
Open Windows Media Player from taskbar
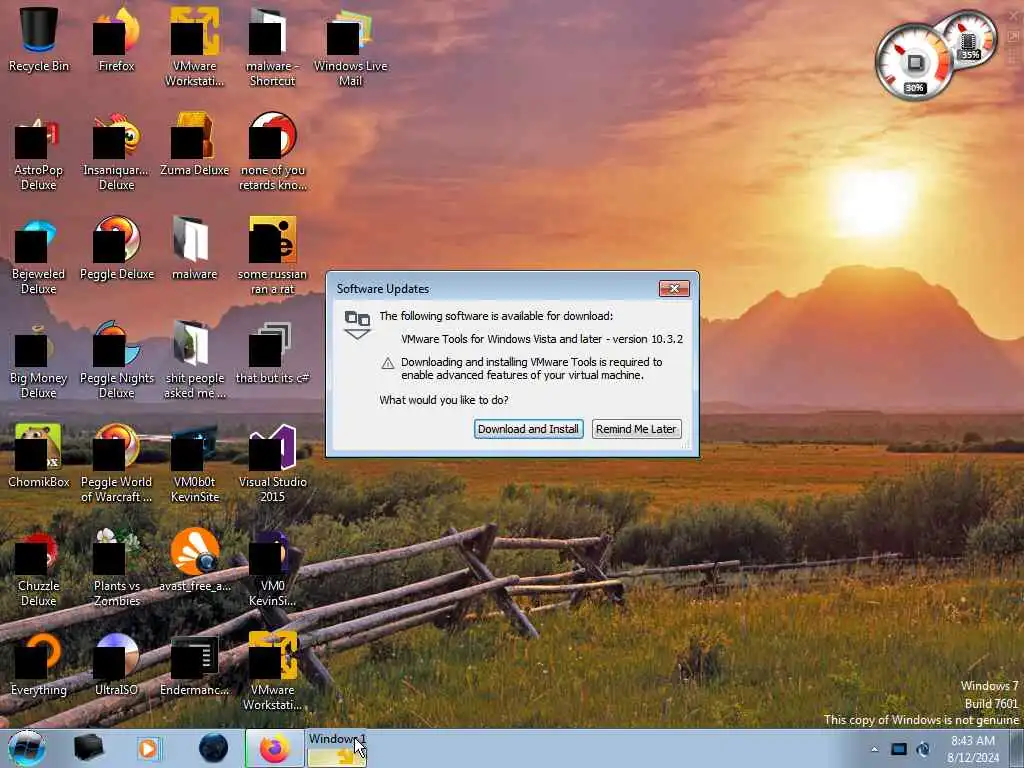(148, 748)
